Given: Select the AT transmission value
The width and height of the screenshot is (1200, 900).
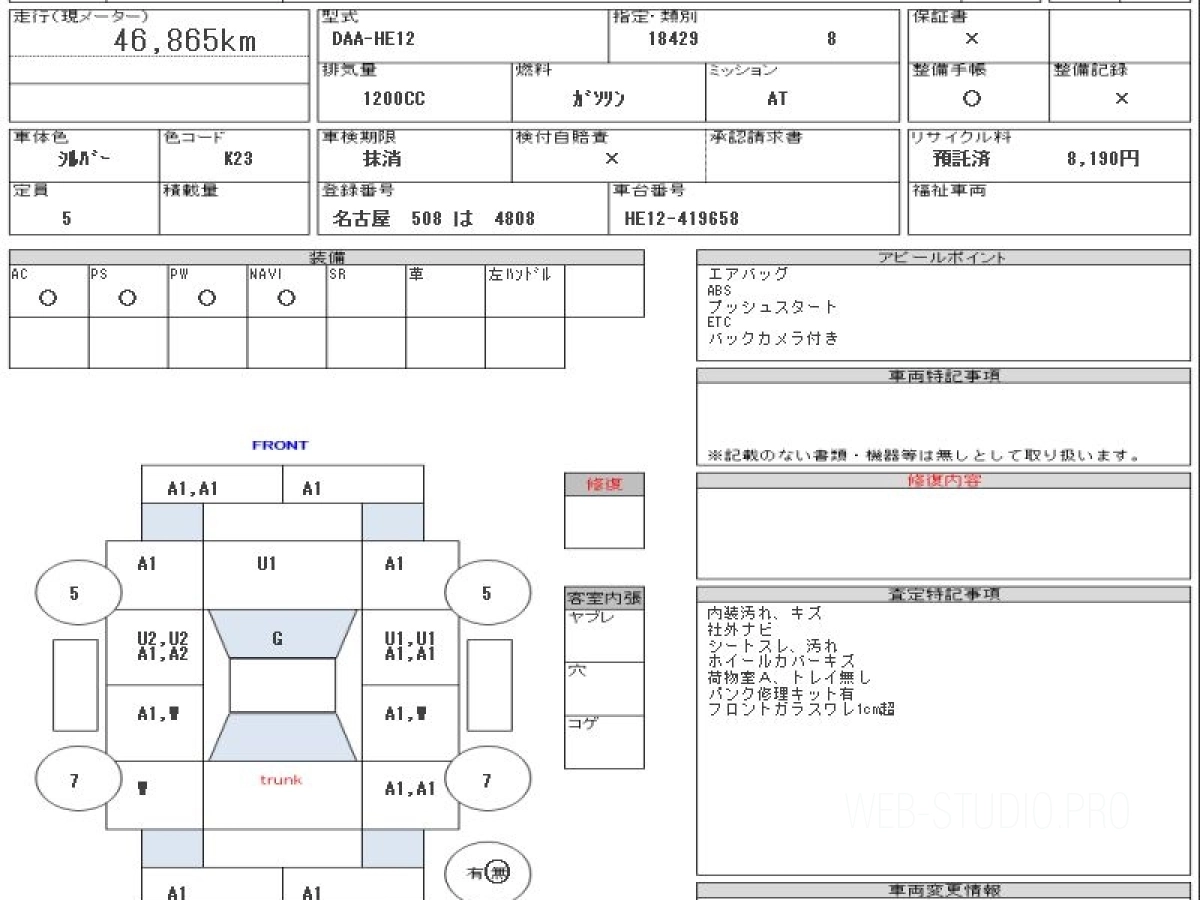Looking at the screenshot, I should coord(777,99).
